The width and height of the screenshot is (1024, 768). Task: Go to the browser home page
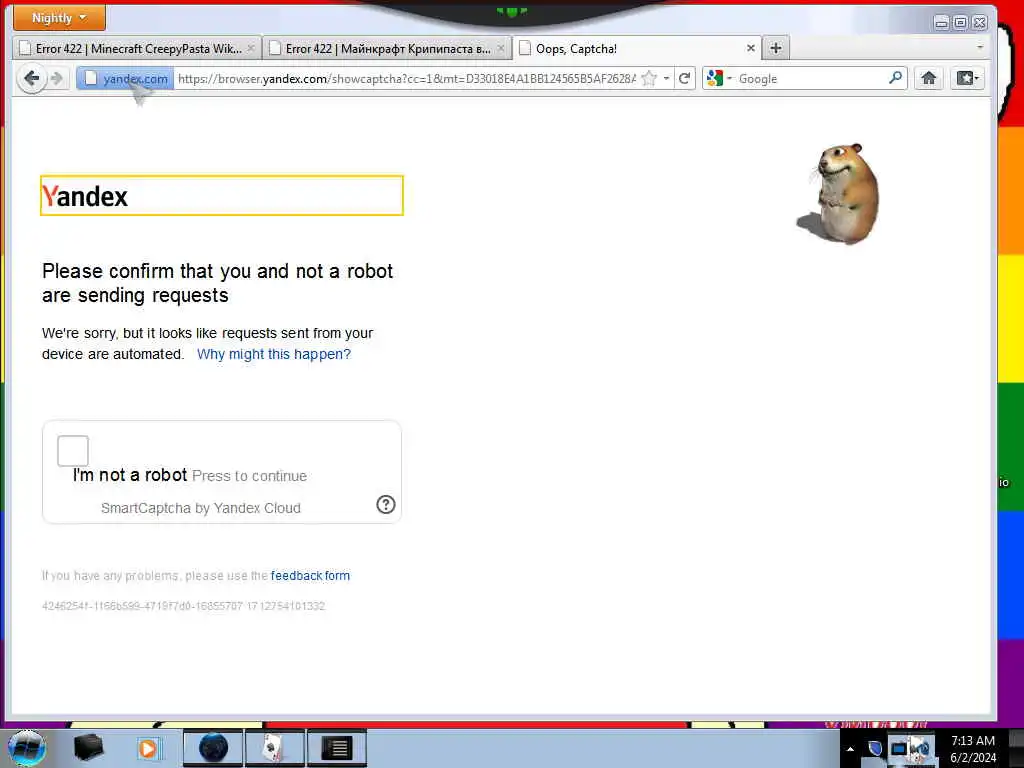[x=929, y=78]
